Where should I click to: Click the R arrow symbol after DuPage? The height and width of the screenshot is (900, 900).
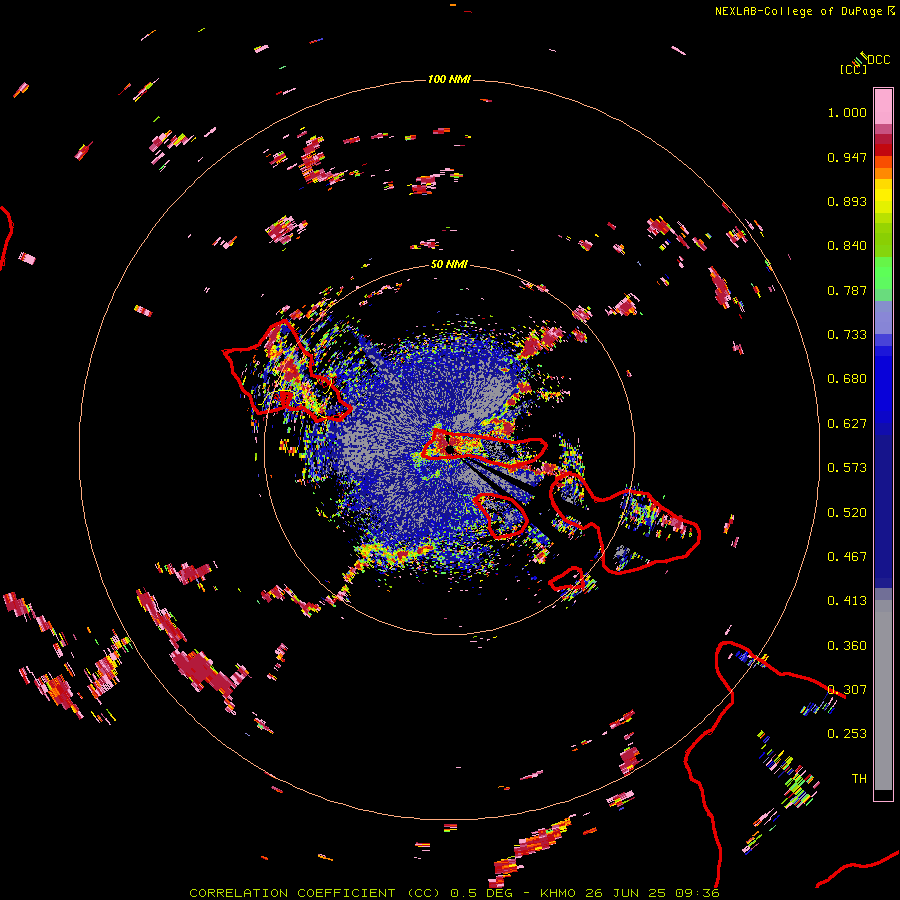(x=891, y=11)
